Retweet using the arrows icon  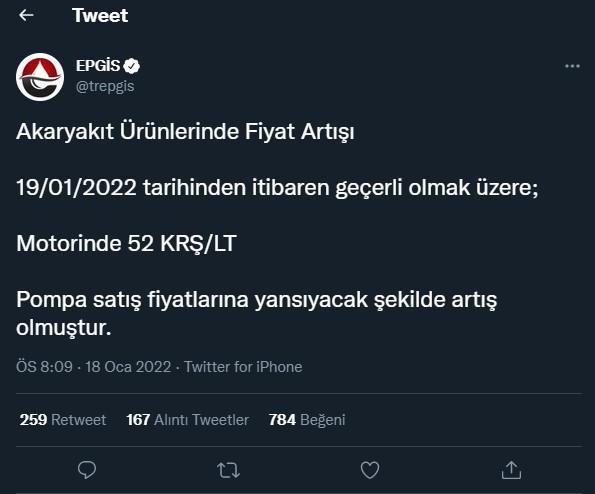[228, 470]
